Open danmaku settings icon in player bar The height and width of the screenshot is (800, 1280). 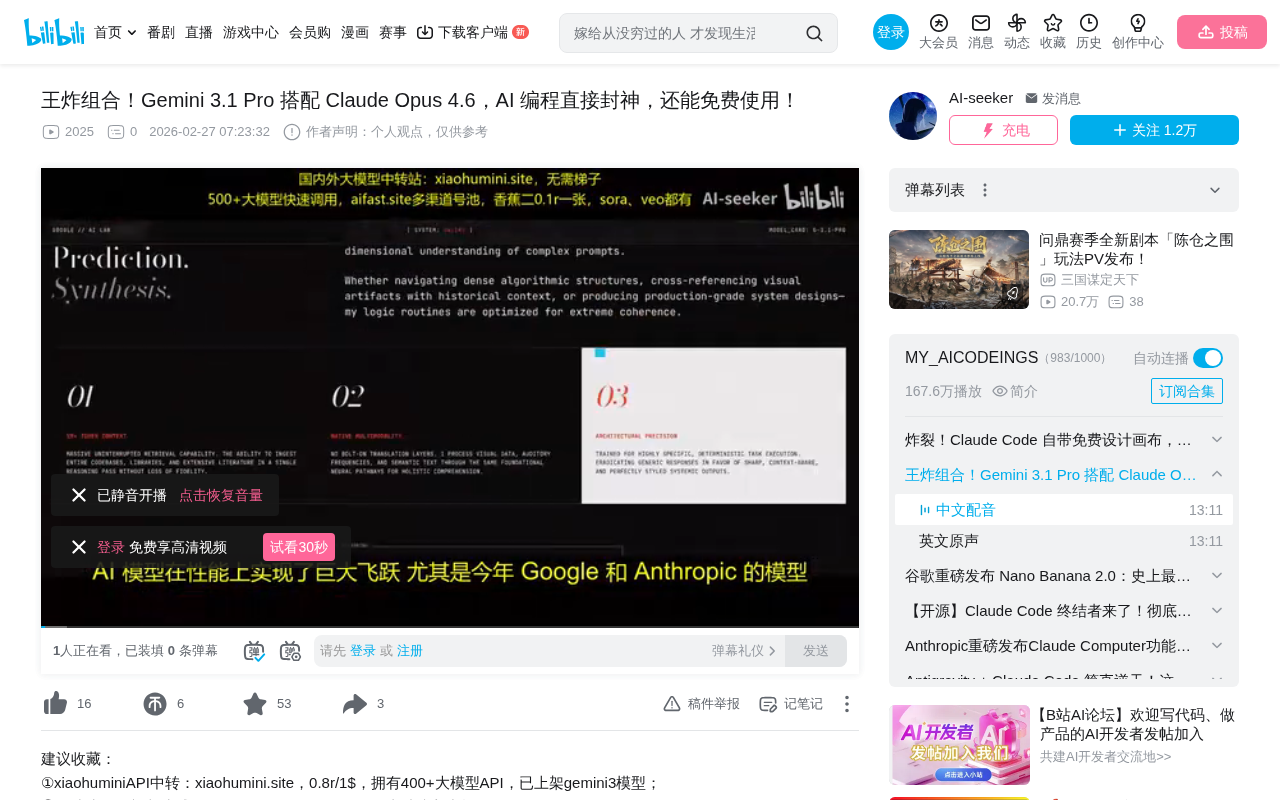coord(290,651)
